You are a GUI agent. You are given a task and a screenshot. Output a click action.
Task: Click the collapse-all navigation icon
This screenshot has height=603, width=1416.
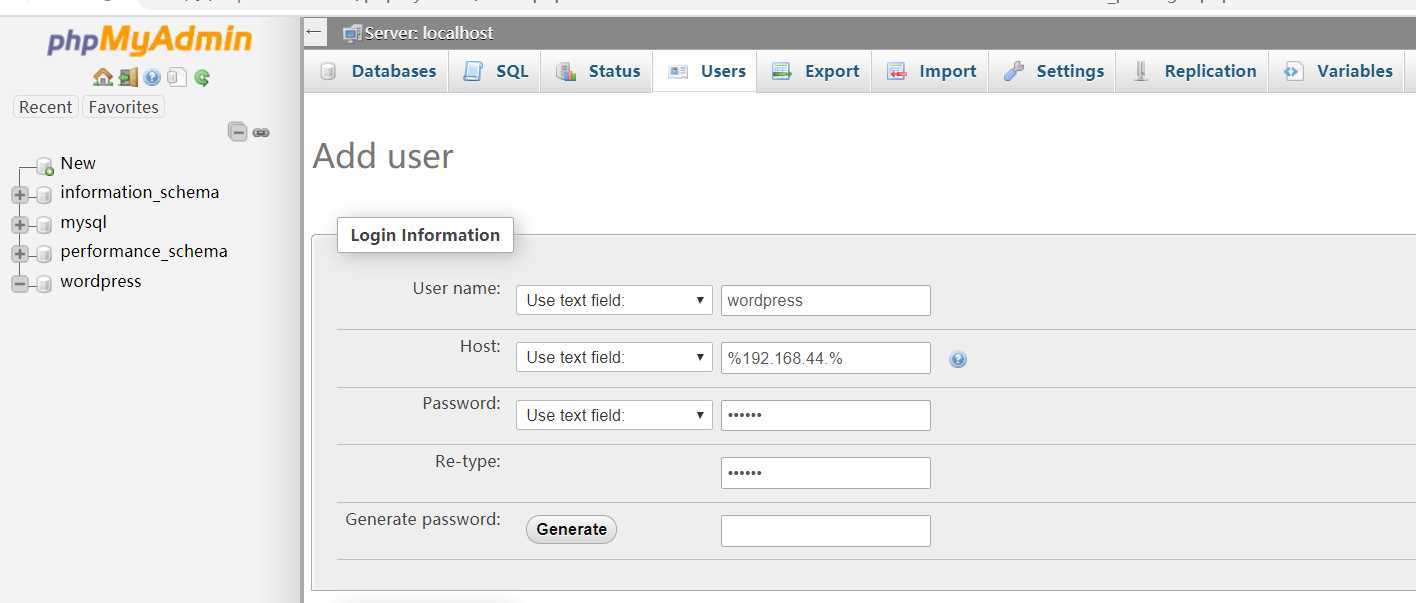[238, 132]
